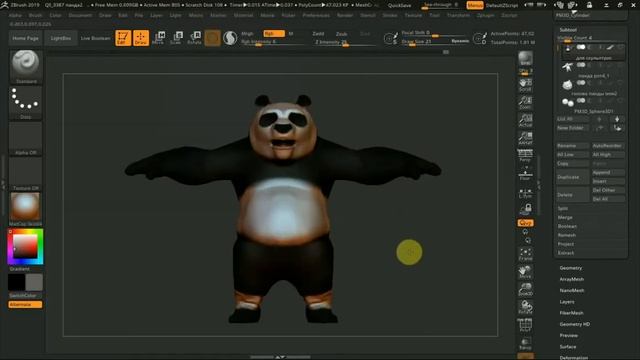Adjust the Z Intensity slider
This screenshot has height=360, width=640.
[344, 42]
